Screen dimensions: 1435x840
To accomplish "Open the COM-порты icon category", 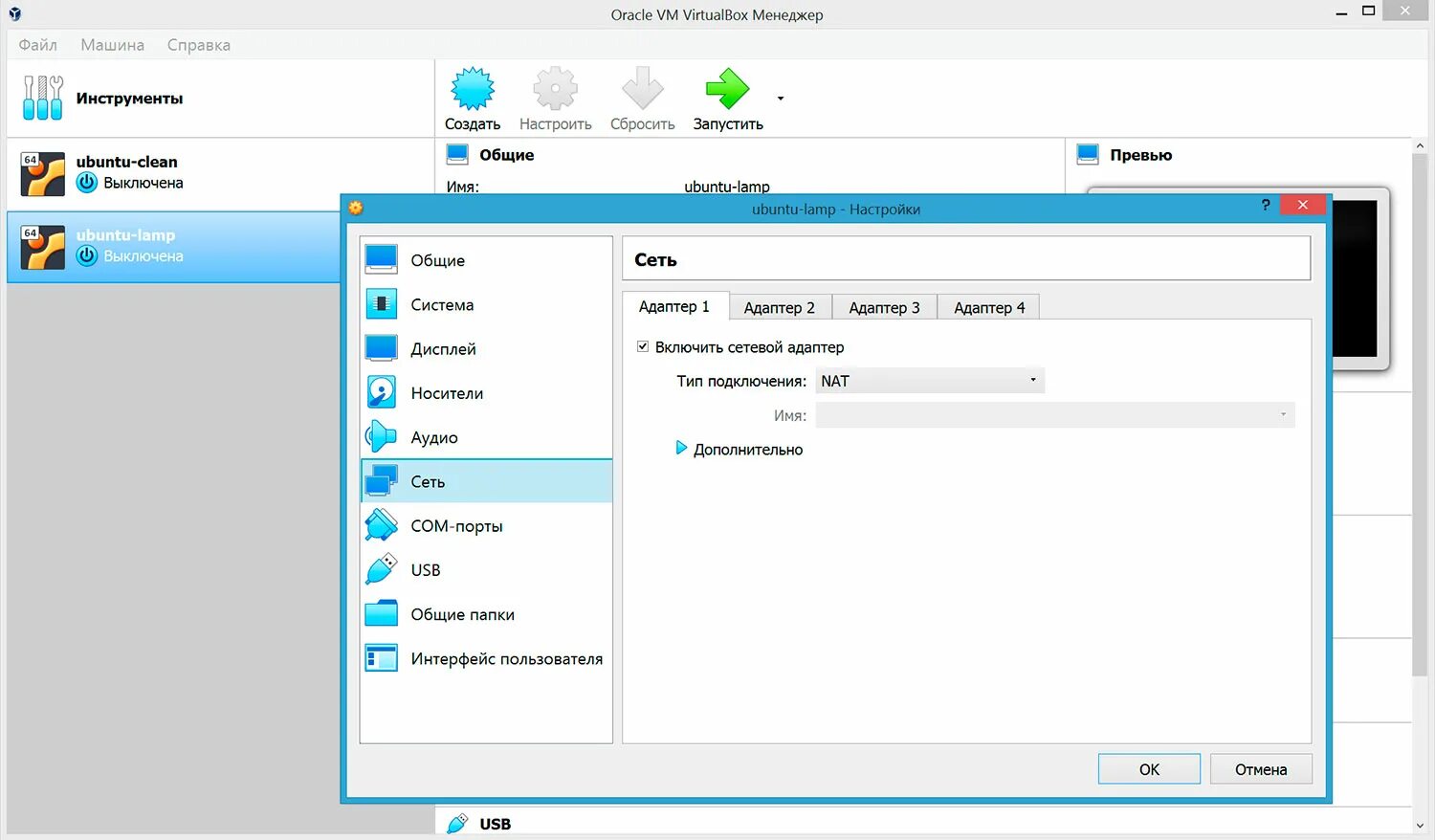I will [x=381, y=525].
